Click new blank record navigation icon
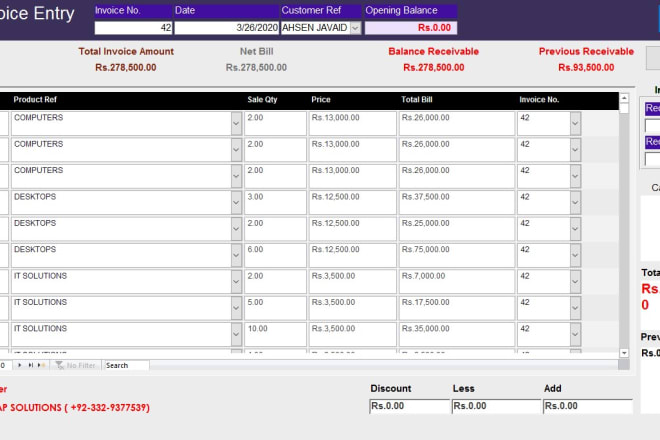Viewport: 660px width, 440px height. [41, 365]
